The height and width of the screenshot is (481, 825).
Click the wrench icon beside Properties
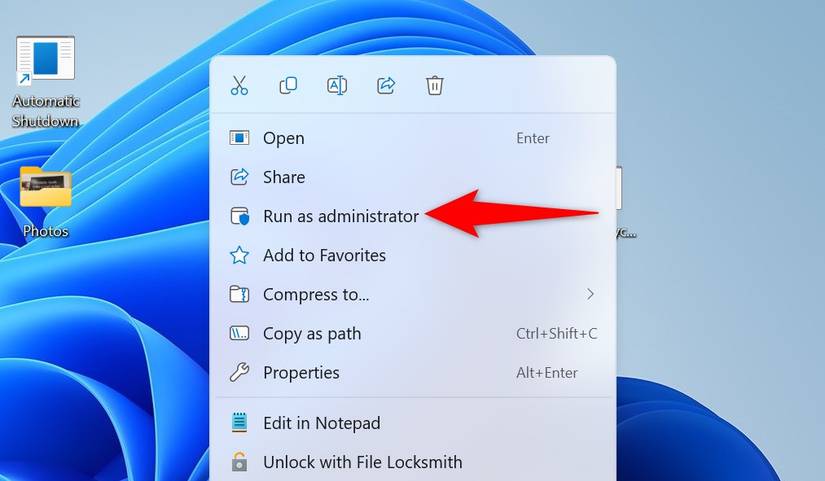pos(239,373)
